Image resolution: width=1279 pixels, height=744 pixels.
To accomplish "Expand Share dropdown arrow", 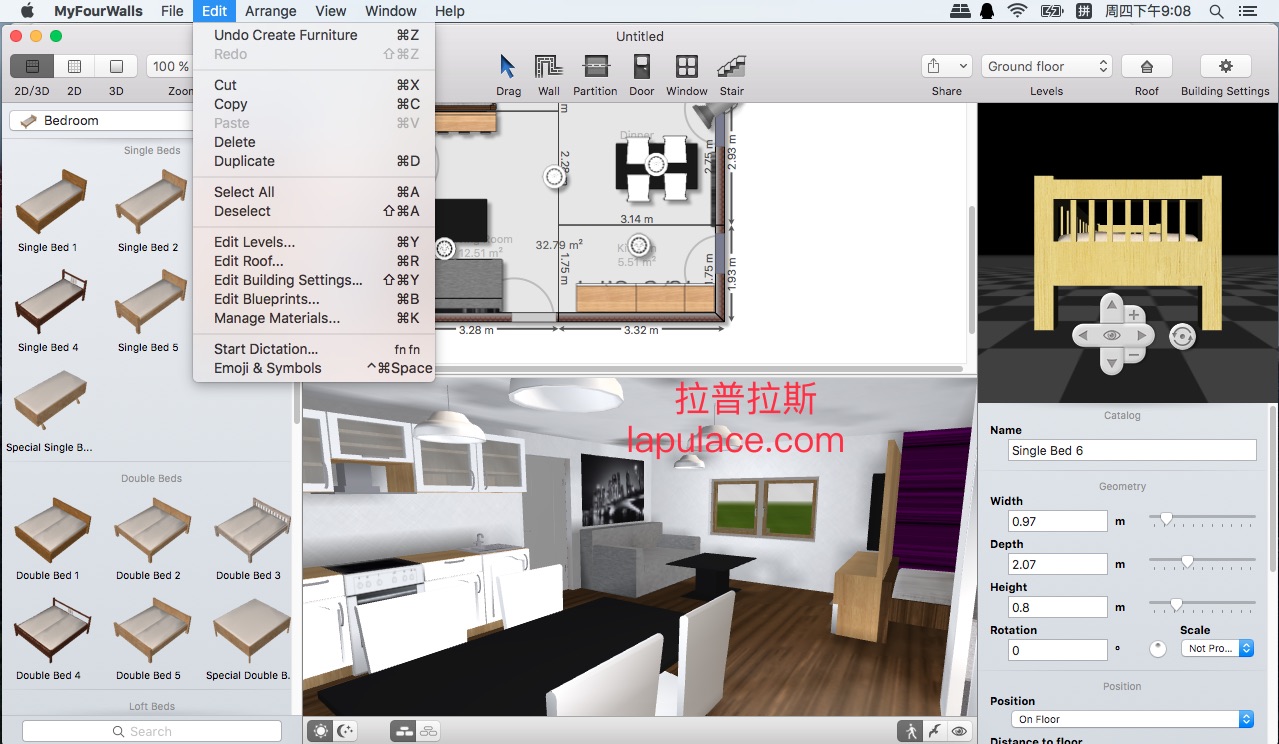I will pos(964,66).
